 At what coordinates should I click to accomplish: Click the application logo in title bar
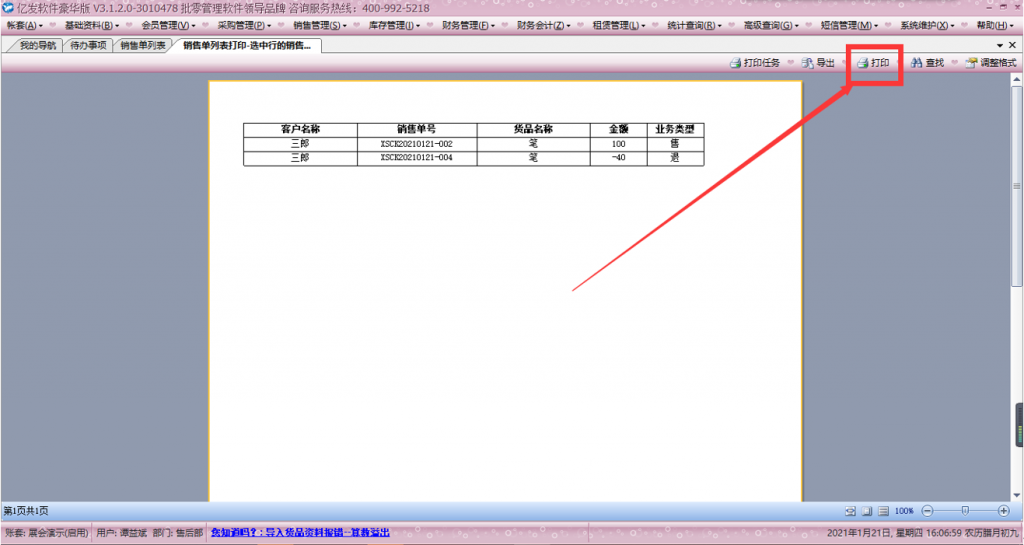coord(8,8)
